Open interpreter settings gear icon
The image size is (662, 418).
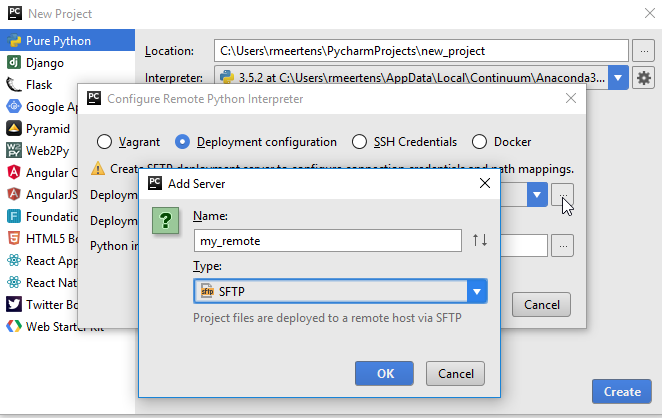tap(643, 78)
